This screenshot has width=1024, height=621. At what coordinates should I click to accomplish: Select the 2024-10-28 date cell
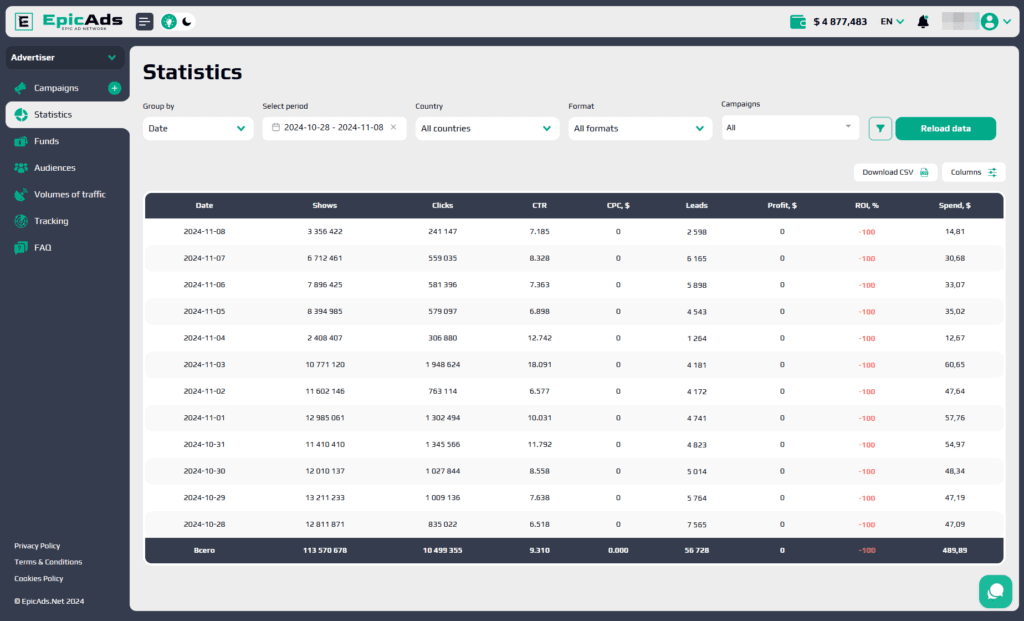pos(204,524)
